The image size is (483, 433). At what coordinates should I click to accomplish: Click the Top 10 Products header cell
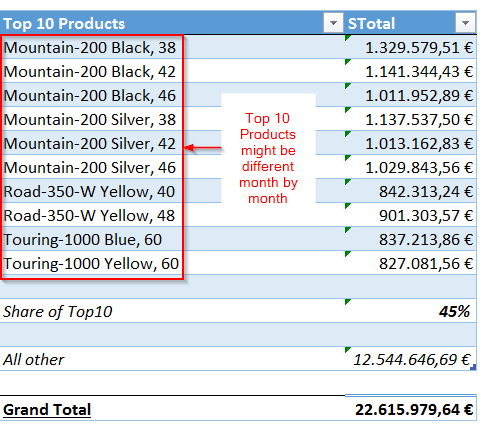pyautogui.click(x=172, y=23)
